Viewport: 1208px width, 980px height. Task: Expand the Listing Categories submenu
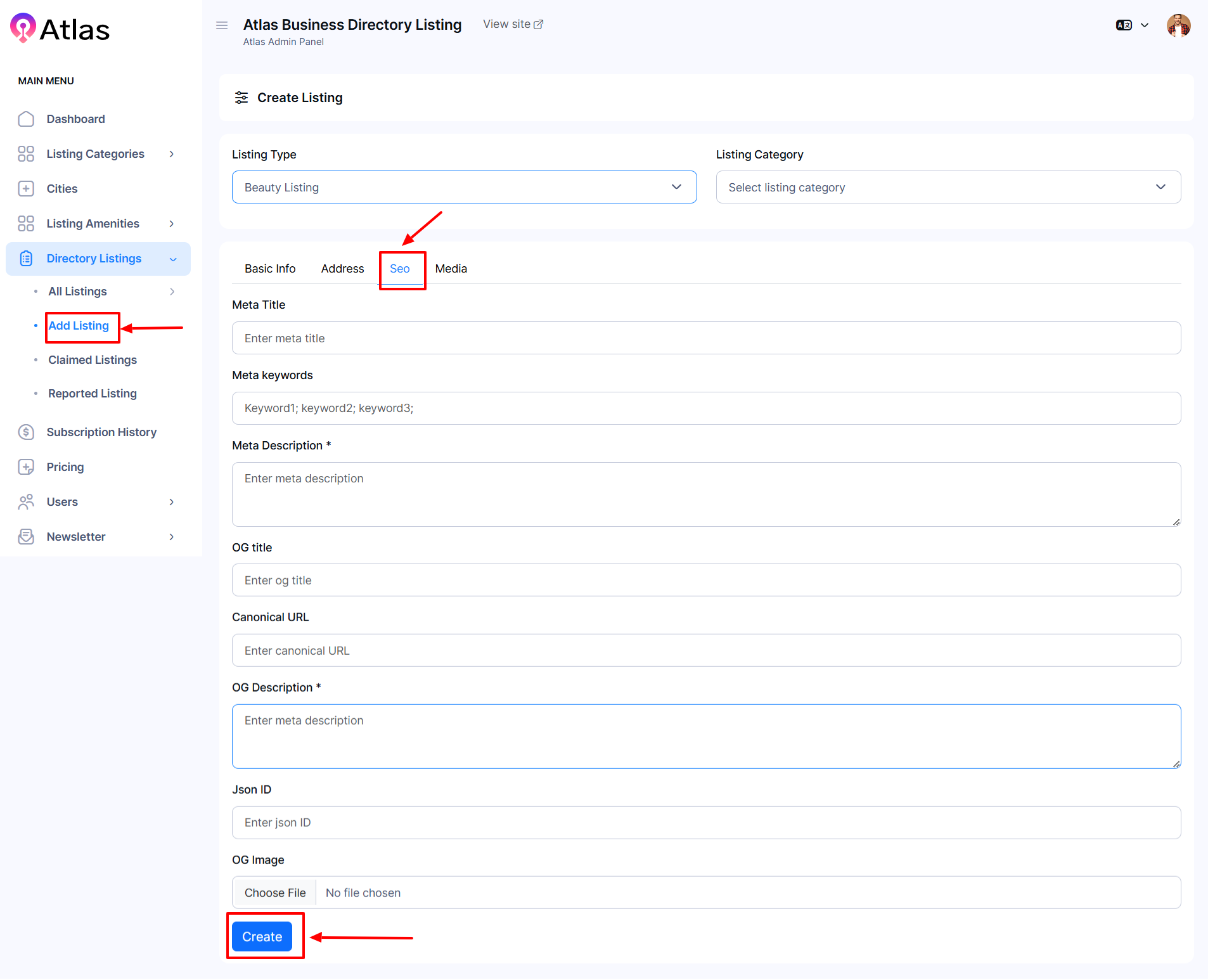171,154
